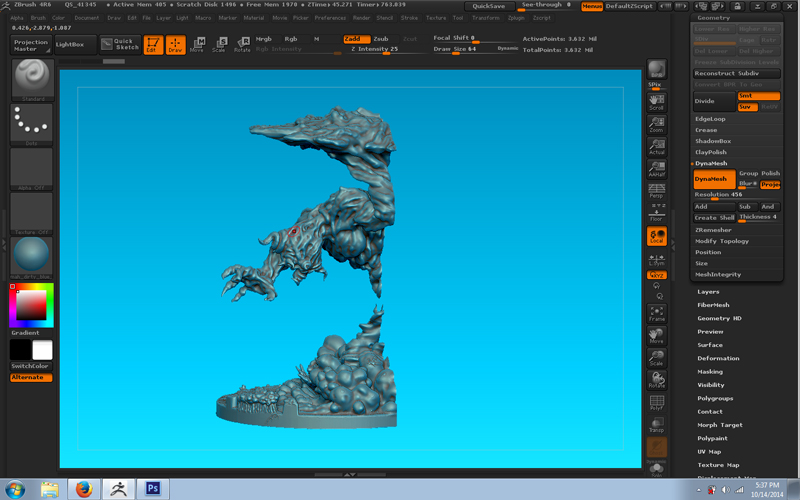Expand the FiberMesh subpalette
This screenshot has height=500, width=800.
713,305
